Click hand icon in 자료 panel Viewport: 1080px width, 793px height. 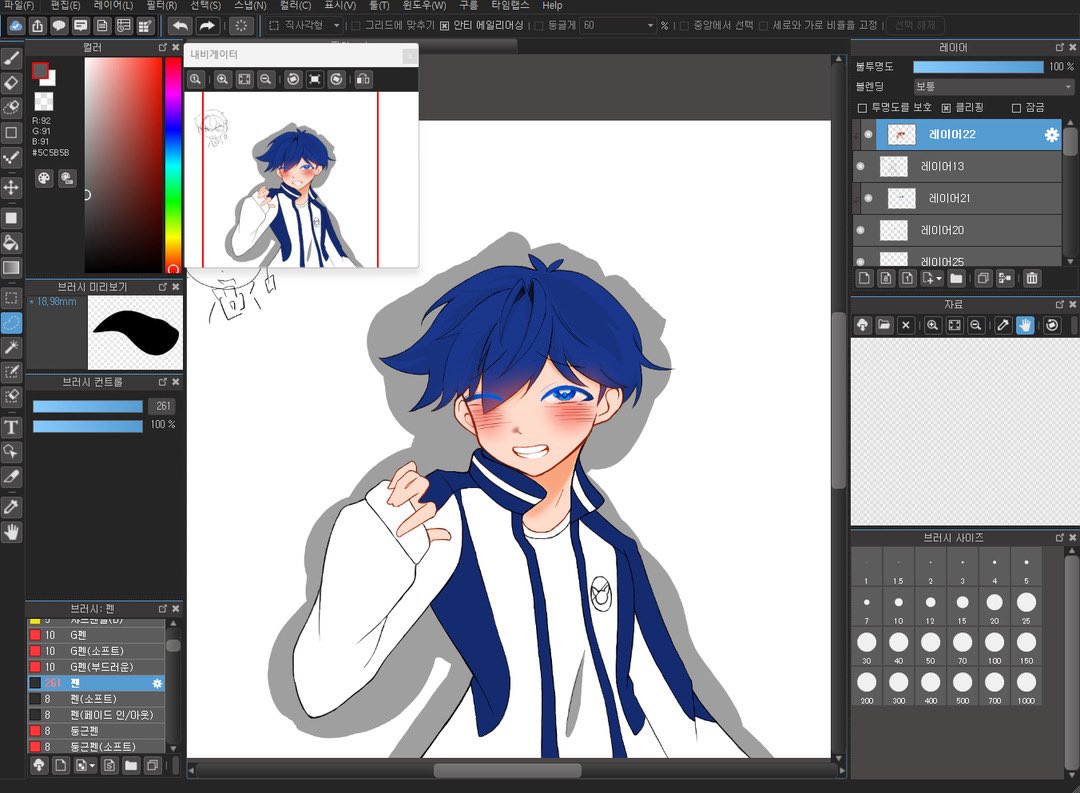pyautogui.click(x=1025, y=325)
